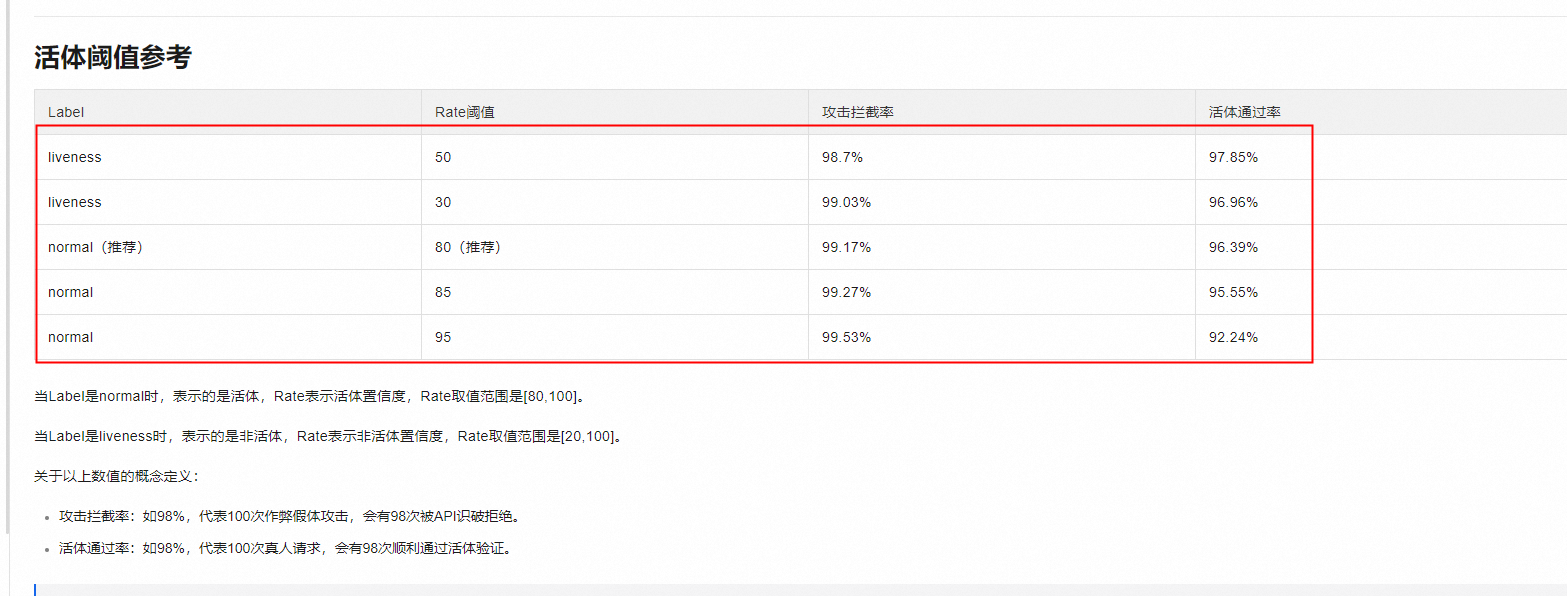
Task: Click the liveness label in the Rate 50 row
Action: 75,157
